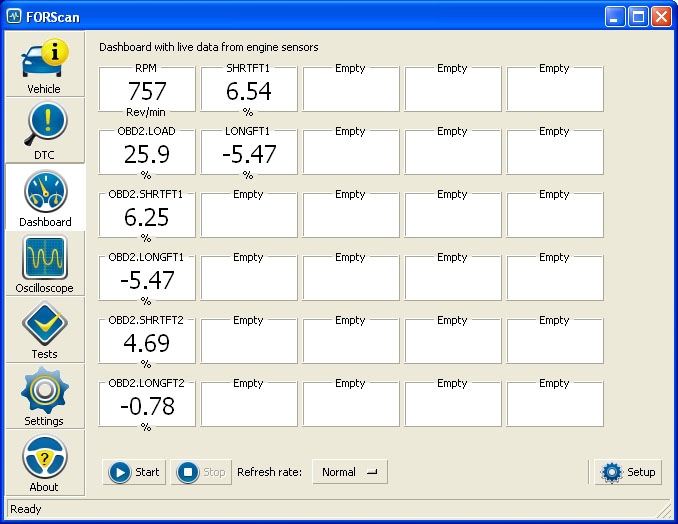Select the LONGFT1 value cell
This screenshot has width=678, height=524.
coord(249,153)
